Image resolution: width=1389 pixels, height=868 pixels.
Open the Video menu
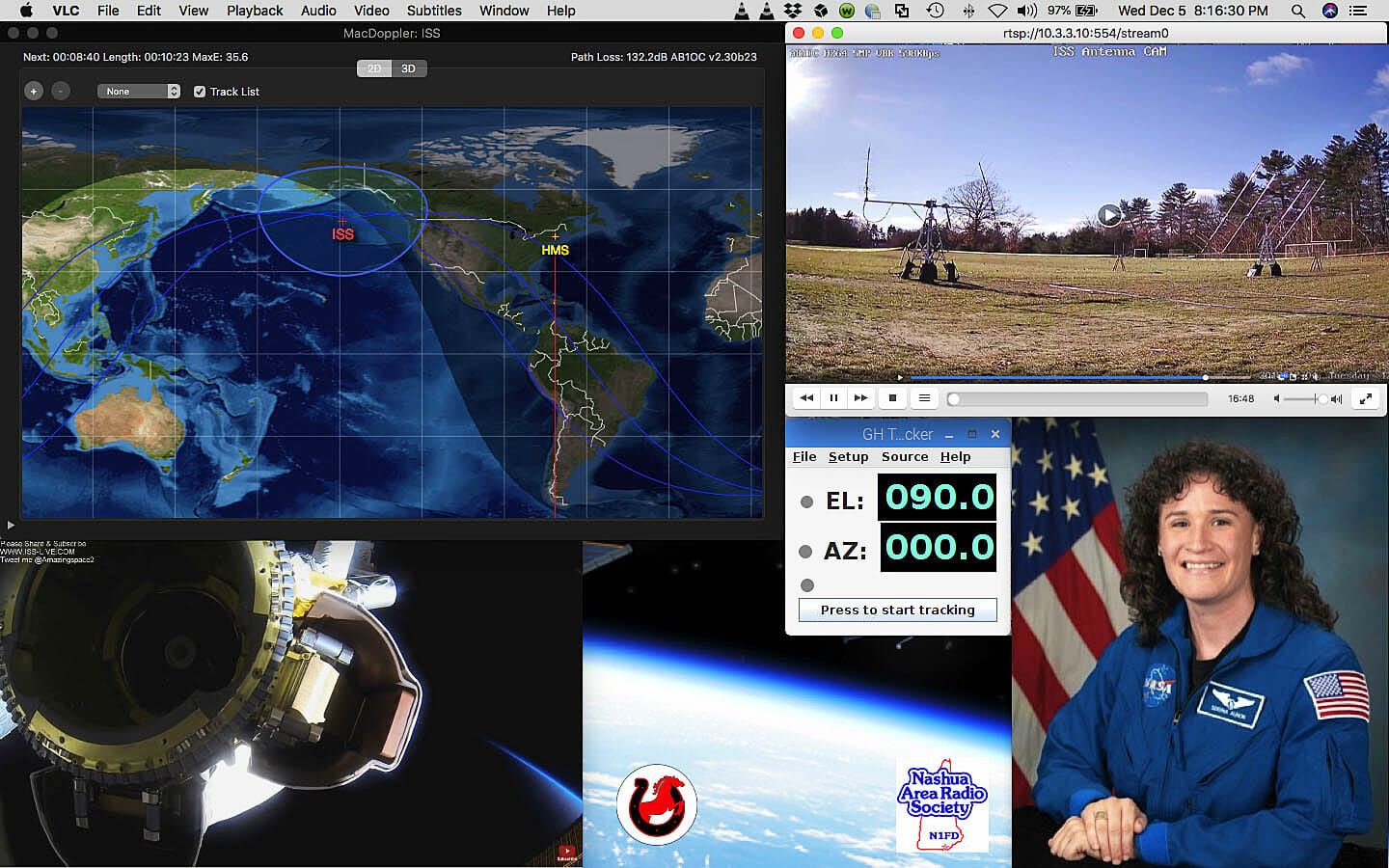(x=371, y=11)
